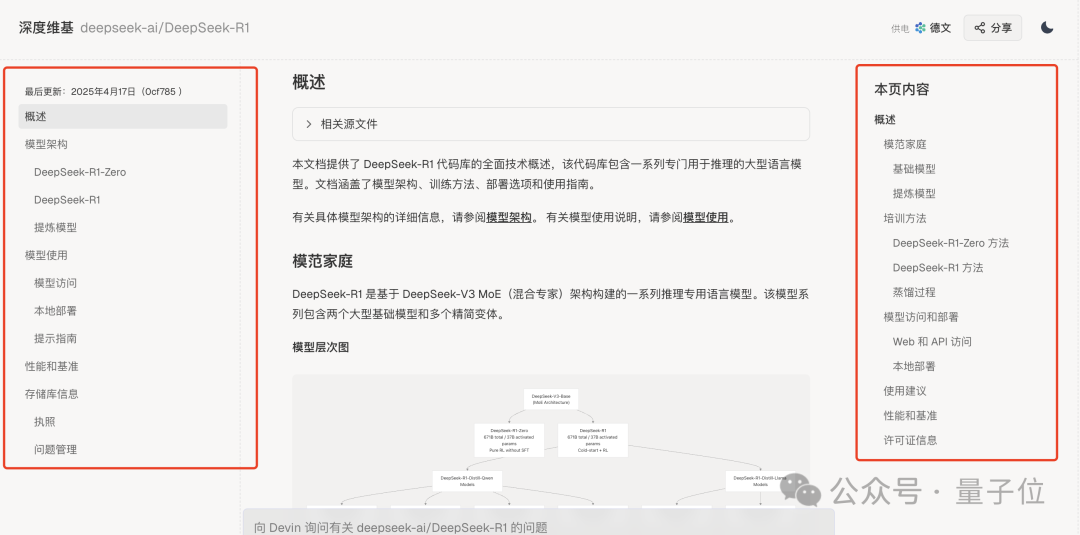Jump to 本地部署 in the page outline
Image resolution: width=1080 pixels, height=535 pixels.
(x=914, y=366)
